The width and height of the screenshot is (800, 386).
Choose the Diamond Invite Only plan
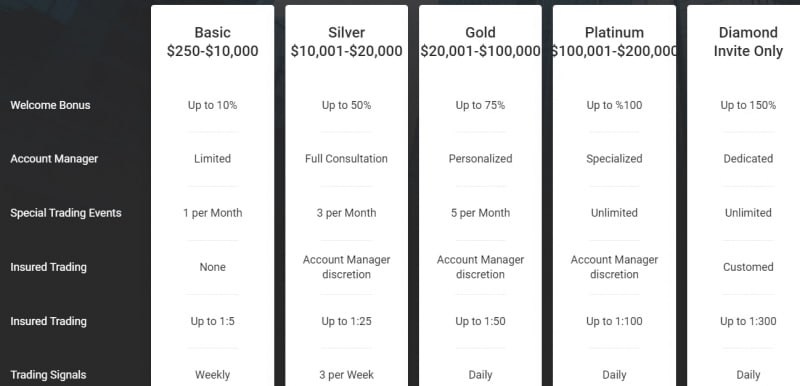click(x=748, y=42)
